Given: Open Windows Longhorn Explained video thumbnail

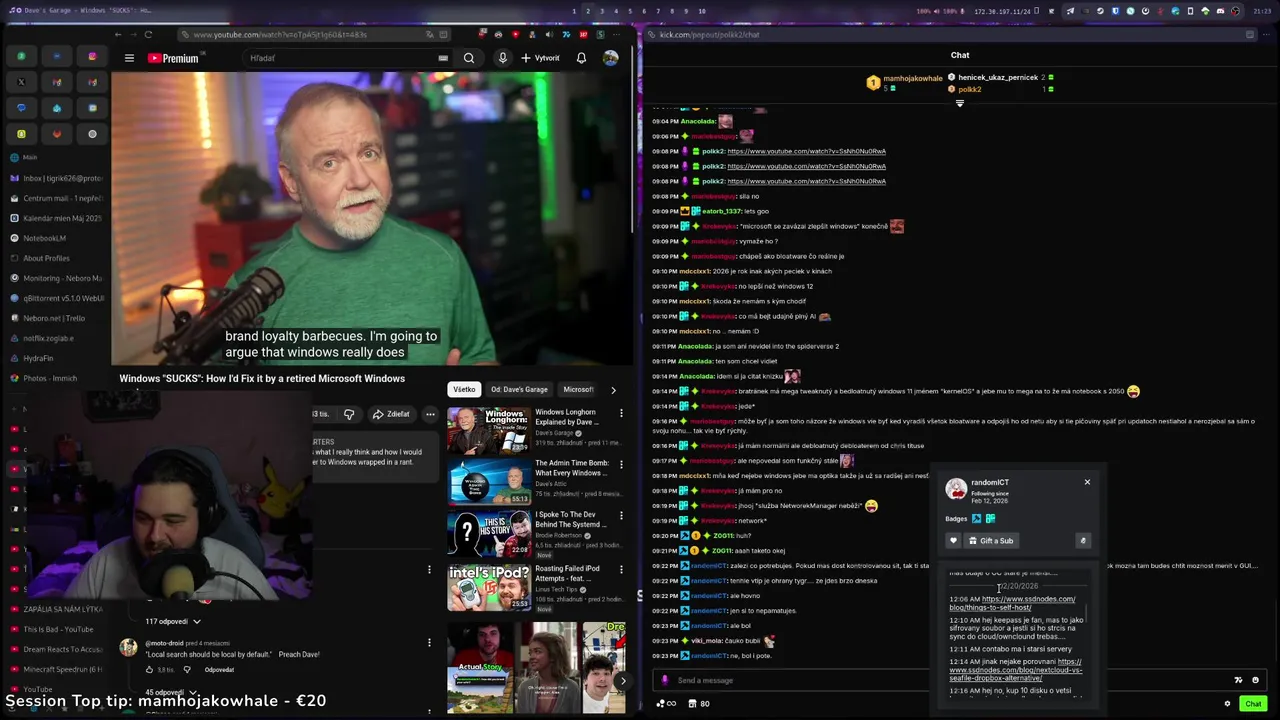Looking at the screenshot, I should coord(489,431).
